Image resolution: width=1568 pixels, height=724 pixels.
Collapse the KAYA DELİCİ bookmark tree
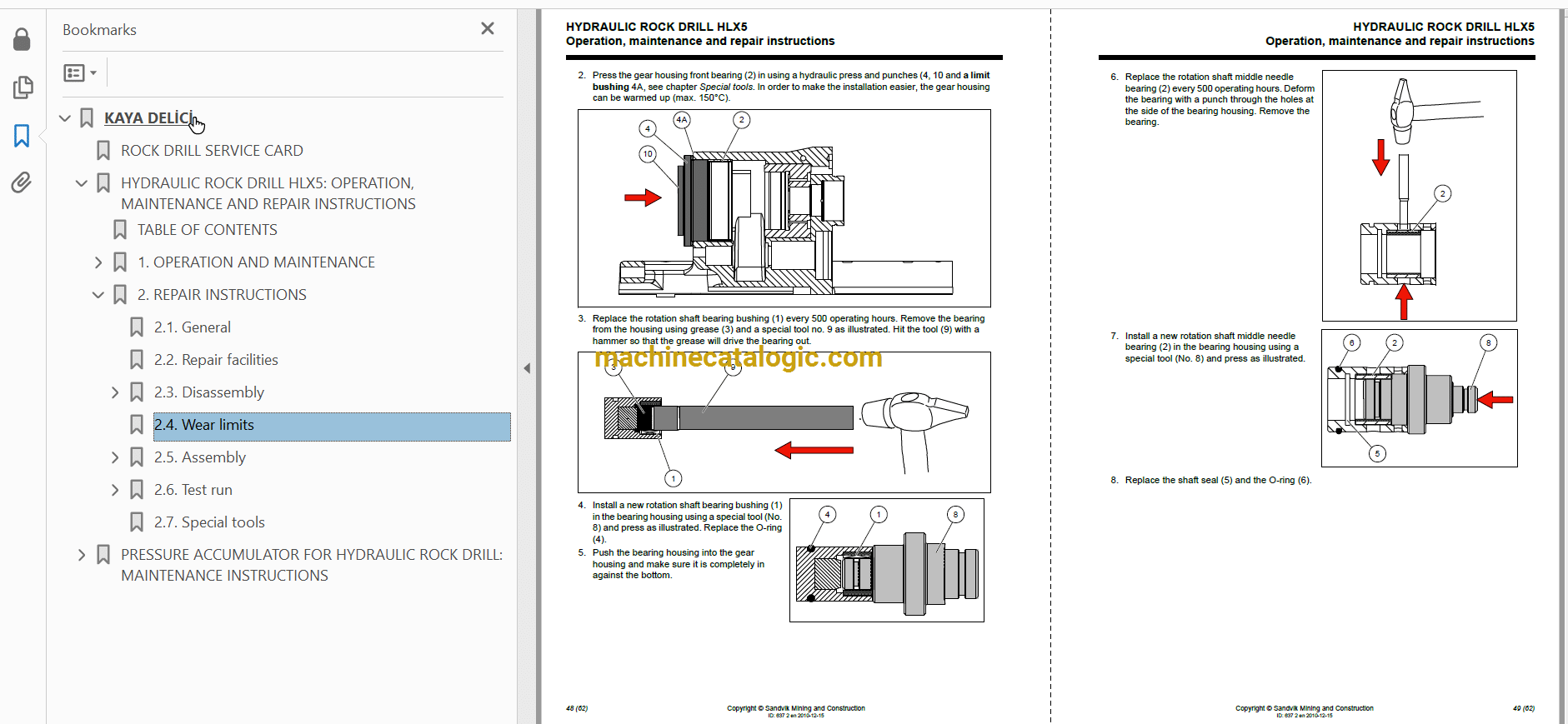[65, 118]
